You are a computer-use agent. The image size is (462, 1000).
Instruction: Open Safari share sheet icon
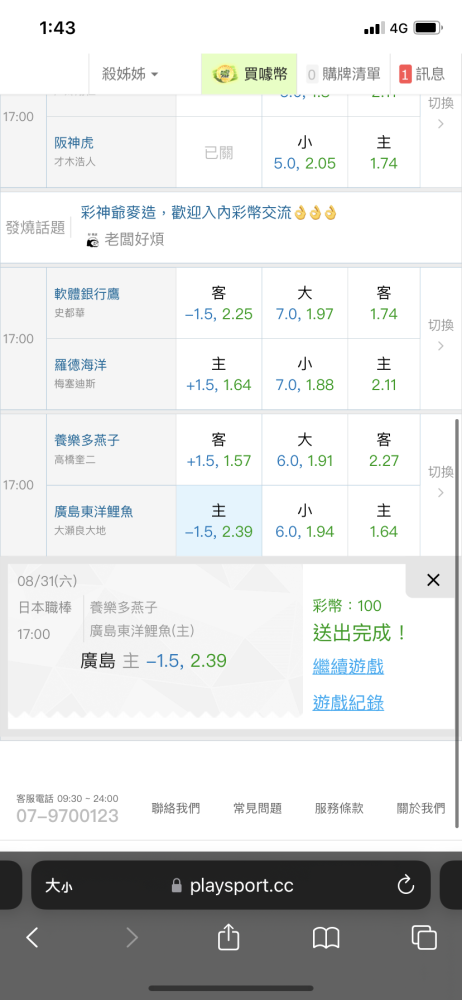pyautogui.click(x=228, y=937)
